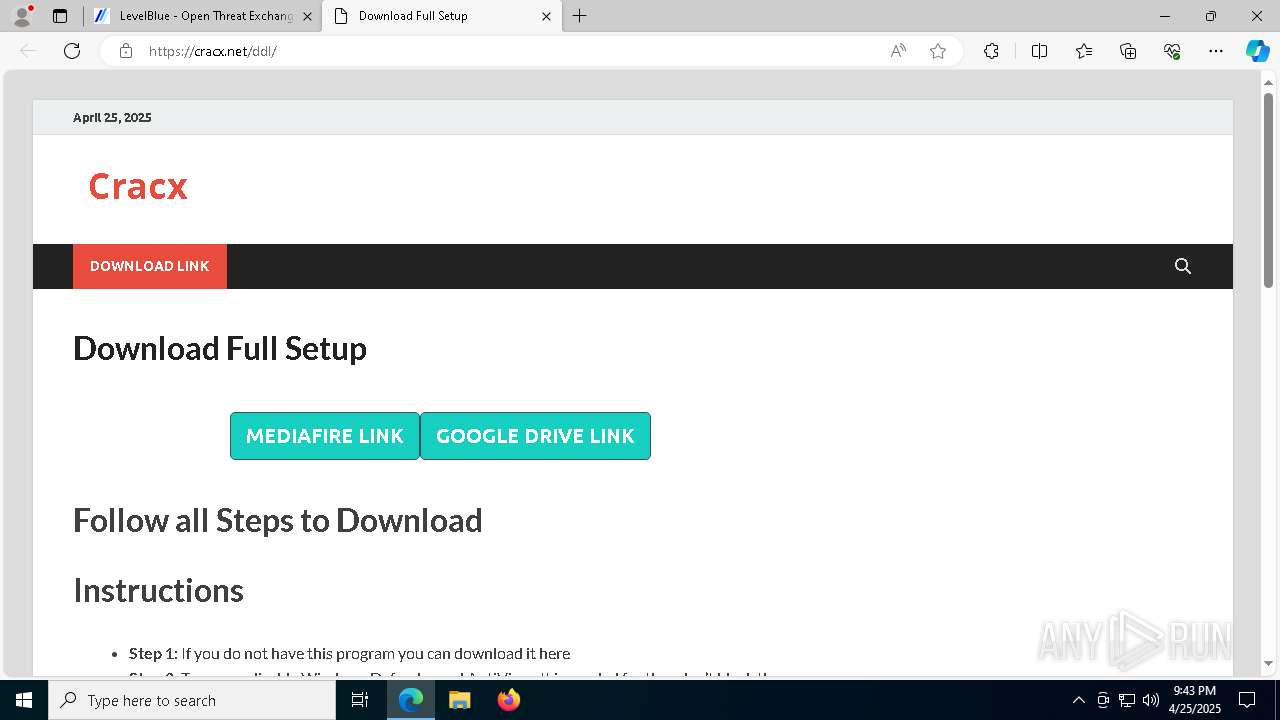Click the Download Full Setup heading
Image resolution: width=1280 pixels, height=720 pixels.
click(x=220, y=348)
